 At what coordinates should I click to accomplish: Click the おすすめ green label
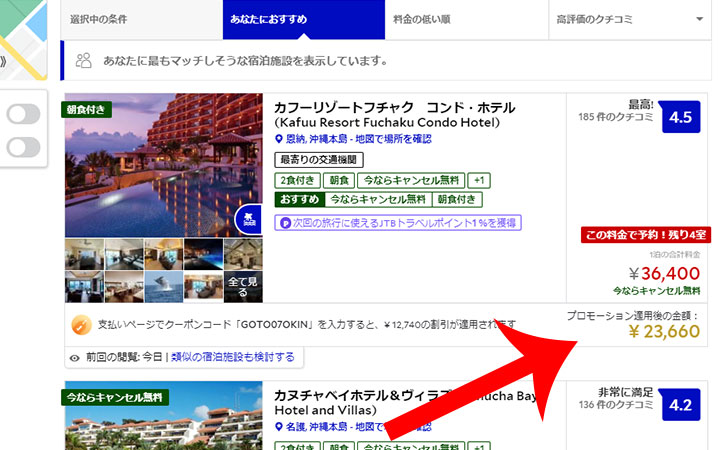[300, 200]
